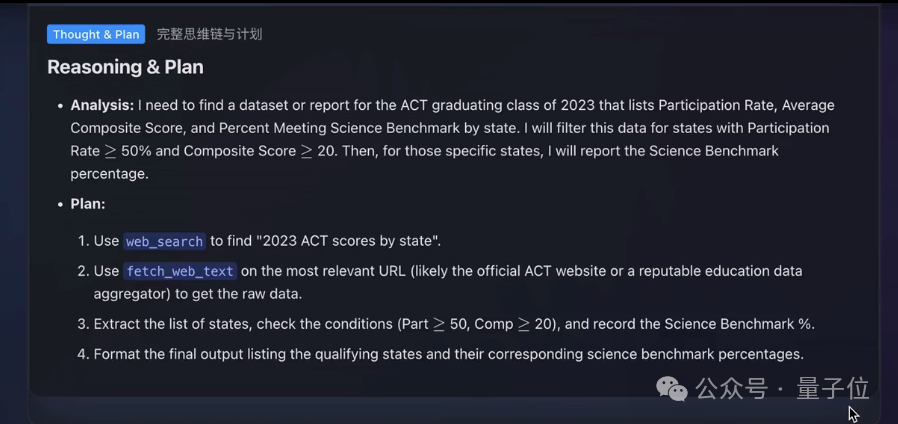Screen dimensions: 898x424
Task: Click the number 1 list marker
Action: tap(82, 241)
